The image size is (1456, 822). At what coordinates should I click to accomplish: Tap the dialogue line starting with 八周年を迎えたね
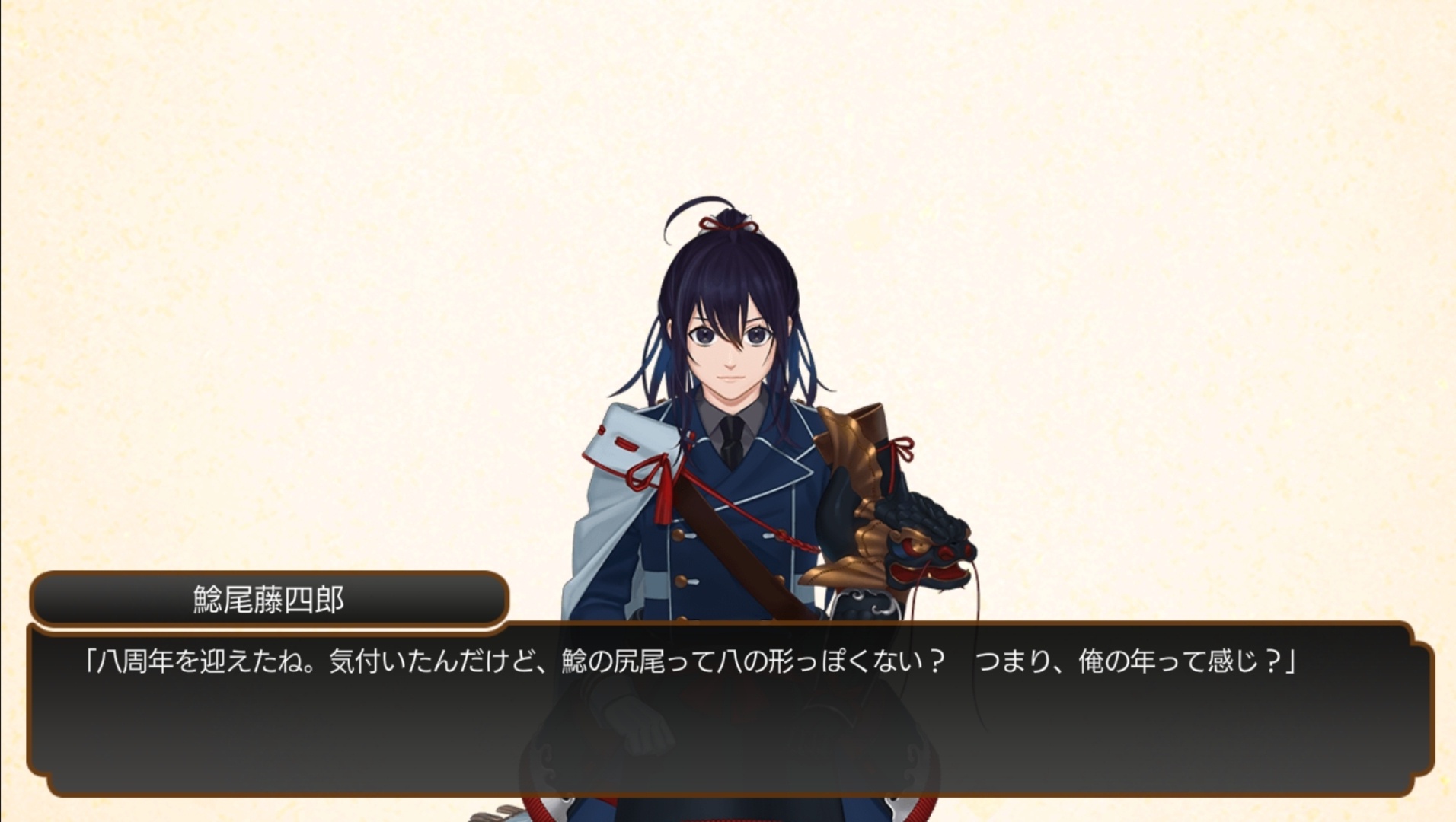click(691, 661)
